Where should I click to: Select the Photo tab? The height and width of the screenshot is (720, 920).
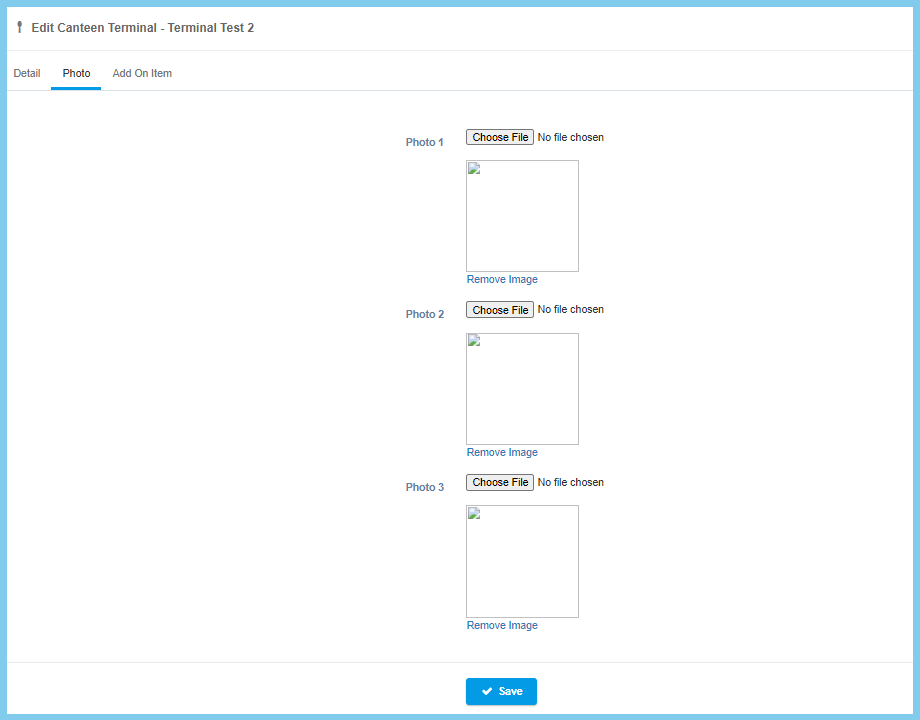76,73
